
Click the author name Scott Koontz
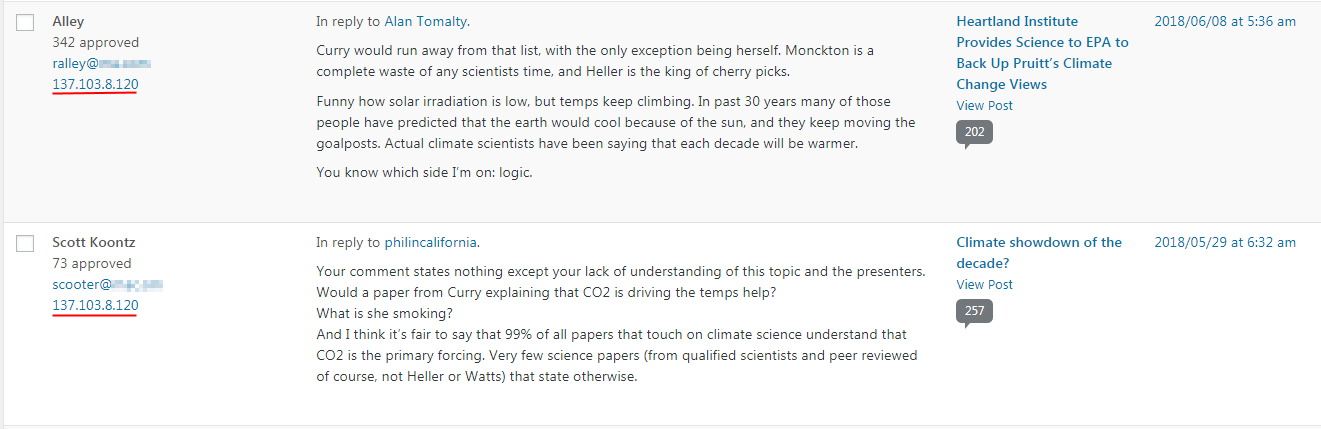click(93, 242)
